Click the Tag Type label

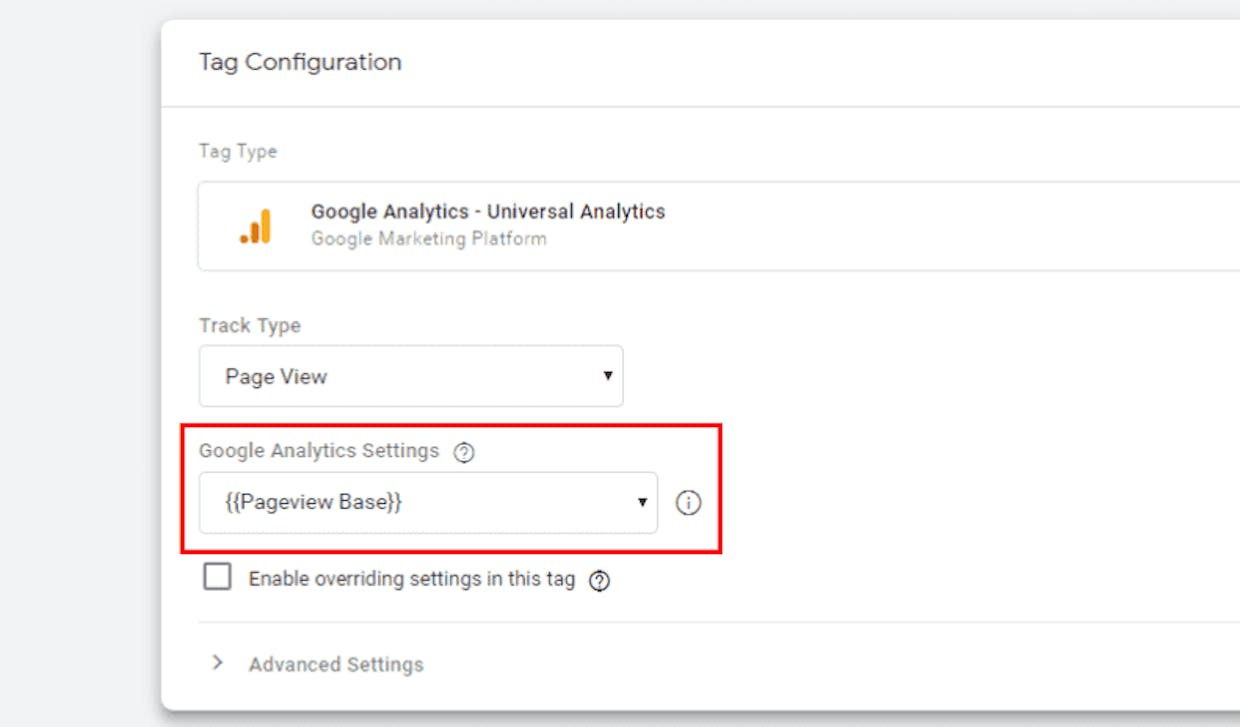click(x=238, y=152)
